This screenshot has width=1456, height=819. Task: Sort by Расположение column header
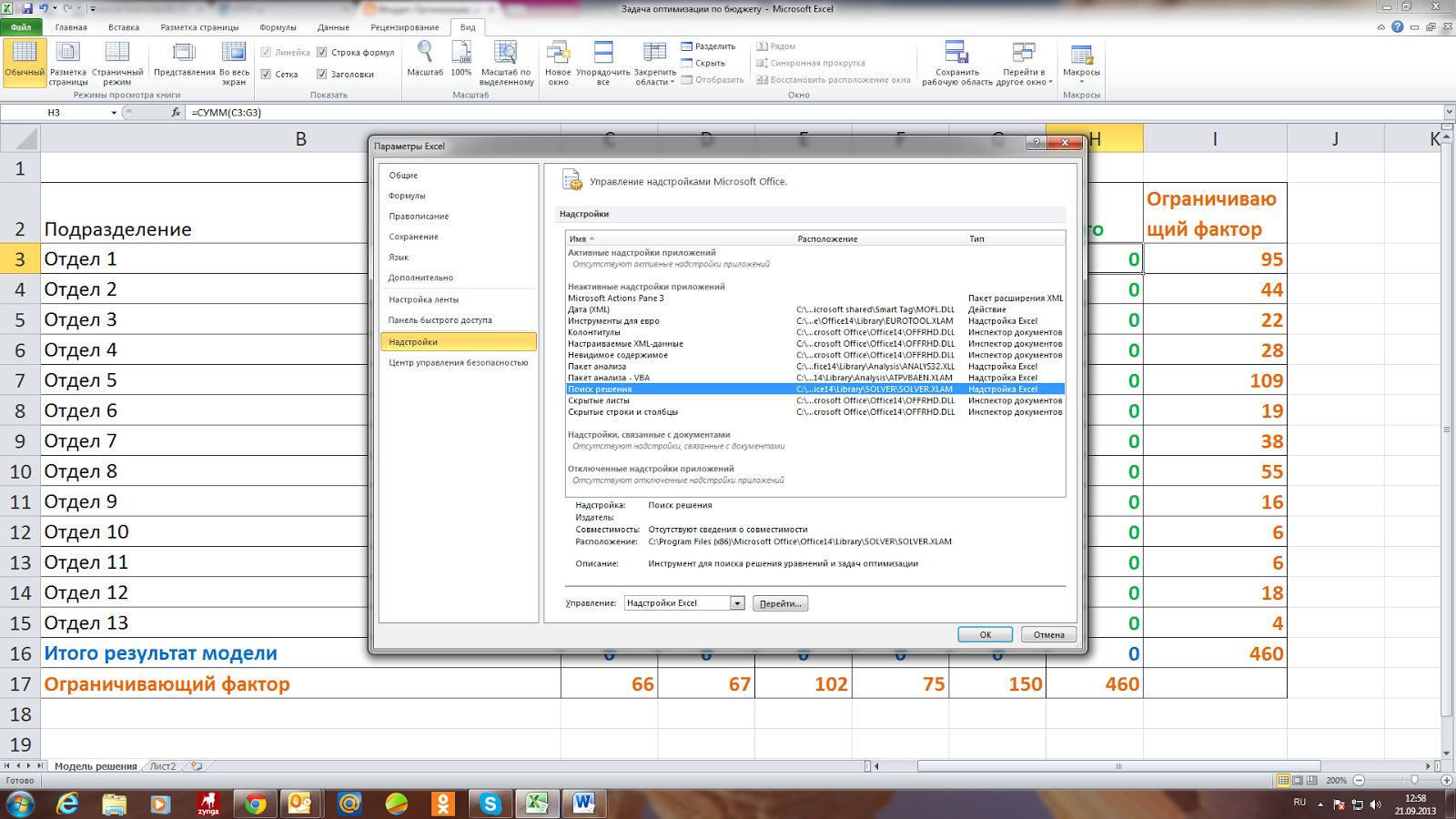[879, 238]
